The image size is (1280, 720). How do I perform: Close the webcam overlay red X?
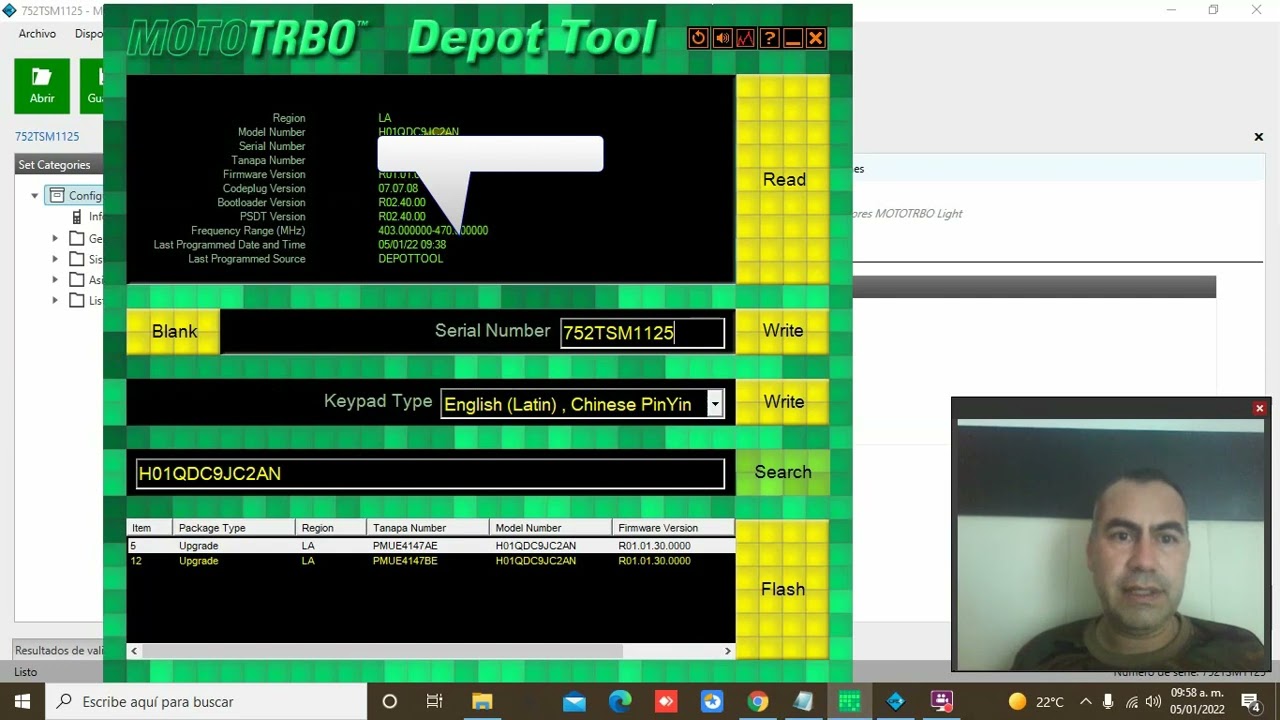[1259, 408]
